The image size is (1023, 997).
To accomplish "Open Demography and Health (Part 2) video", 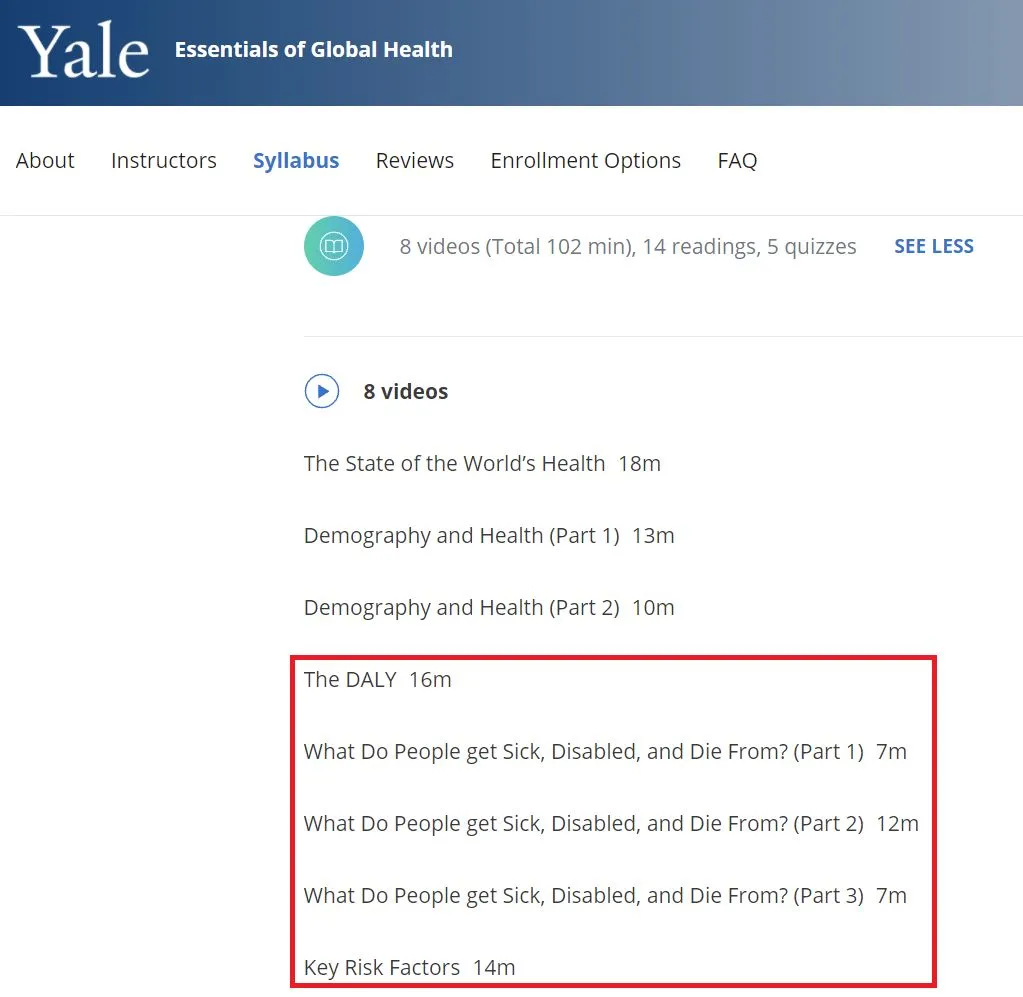I will tap(461, 607).
